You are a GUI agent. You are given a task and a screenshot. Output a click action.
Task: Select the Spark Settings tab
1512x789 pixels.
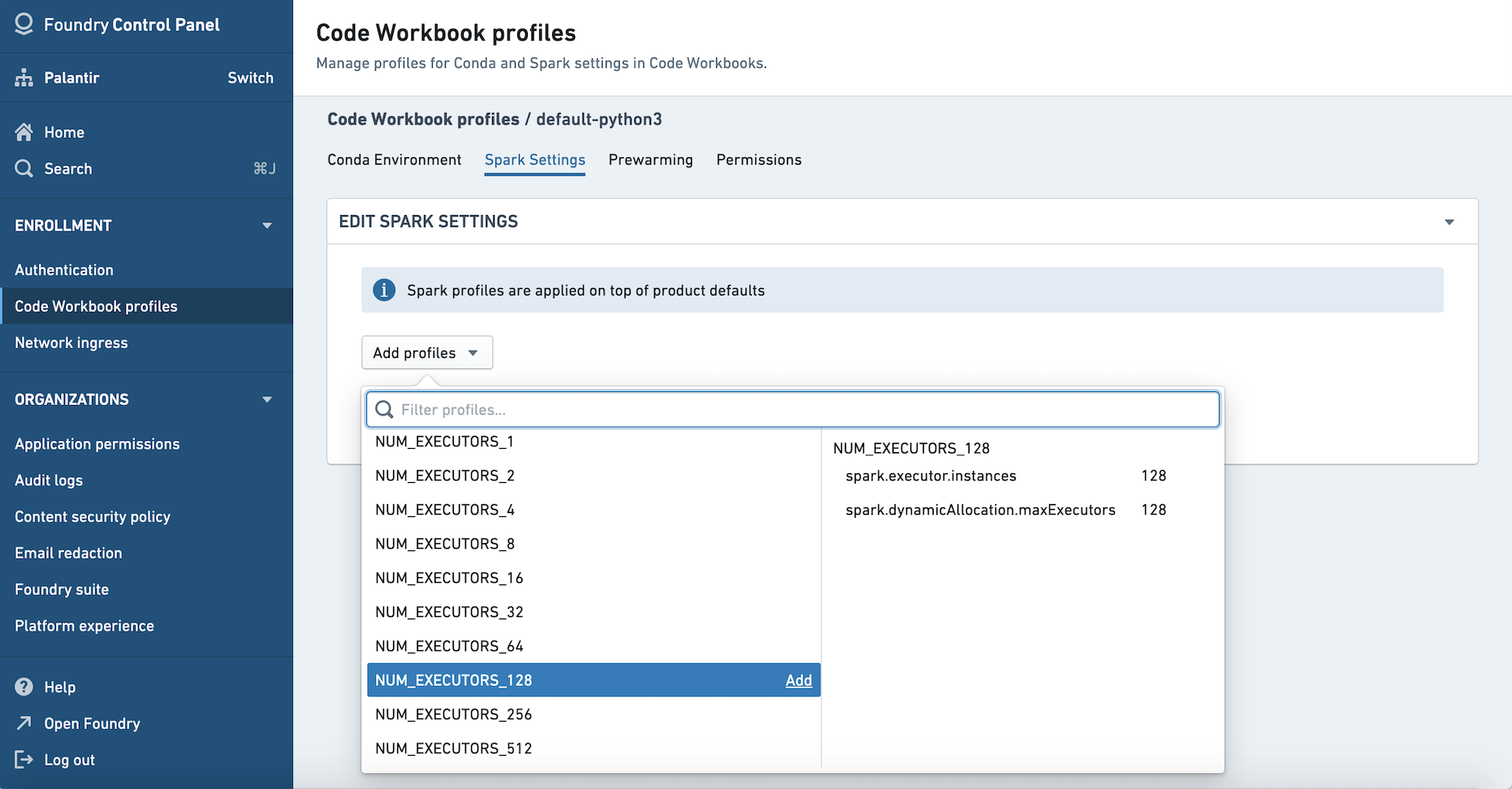click(535, 160)
